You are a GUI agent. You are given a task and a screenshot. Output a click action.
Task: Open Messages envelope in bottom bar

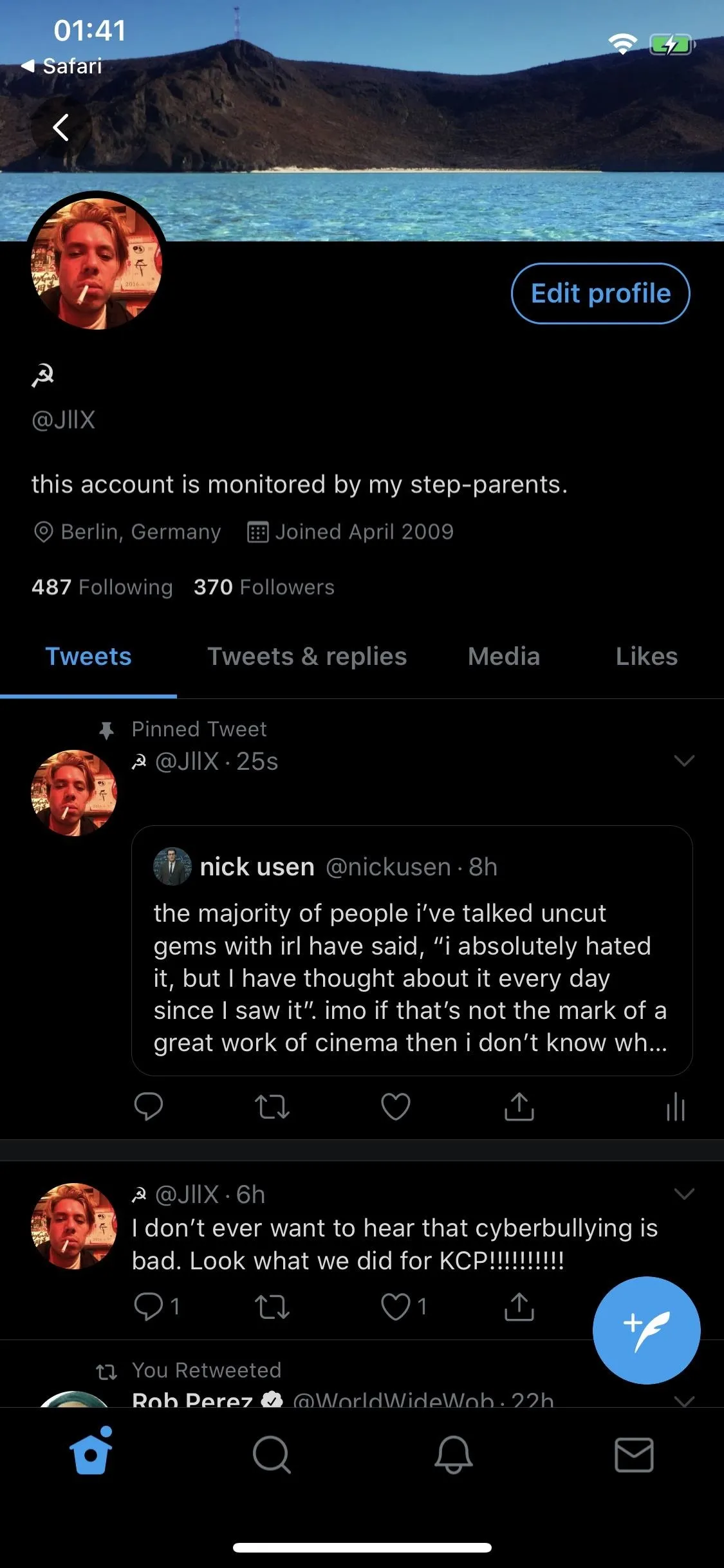(634, 1455)
